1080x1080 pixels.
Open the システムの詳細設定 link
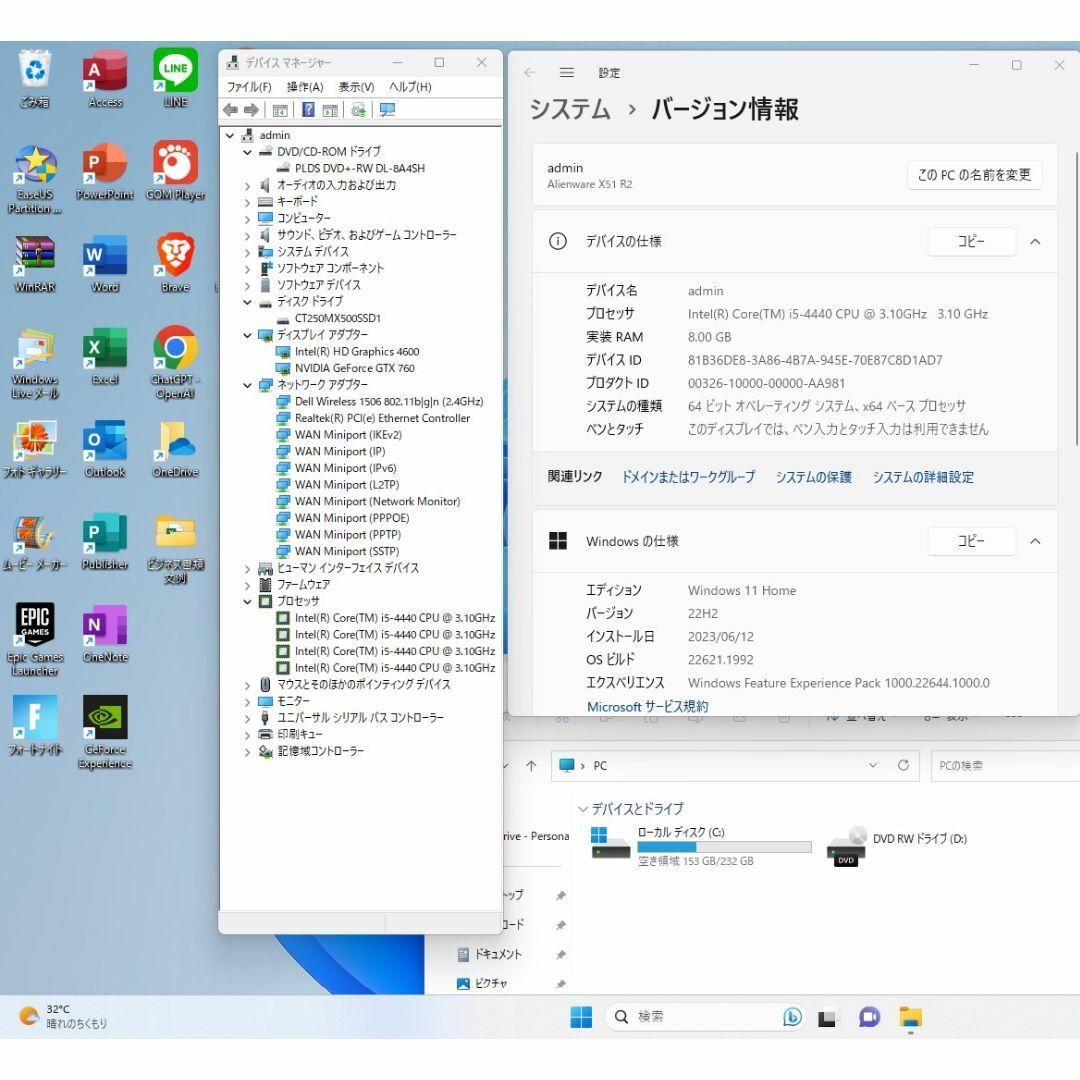click(923, 477)
